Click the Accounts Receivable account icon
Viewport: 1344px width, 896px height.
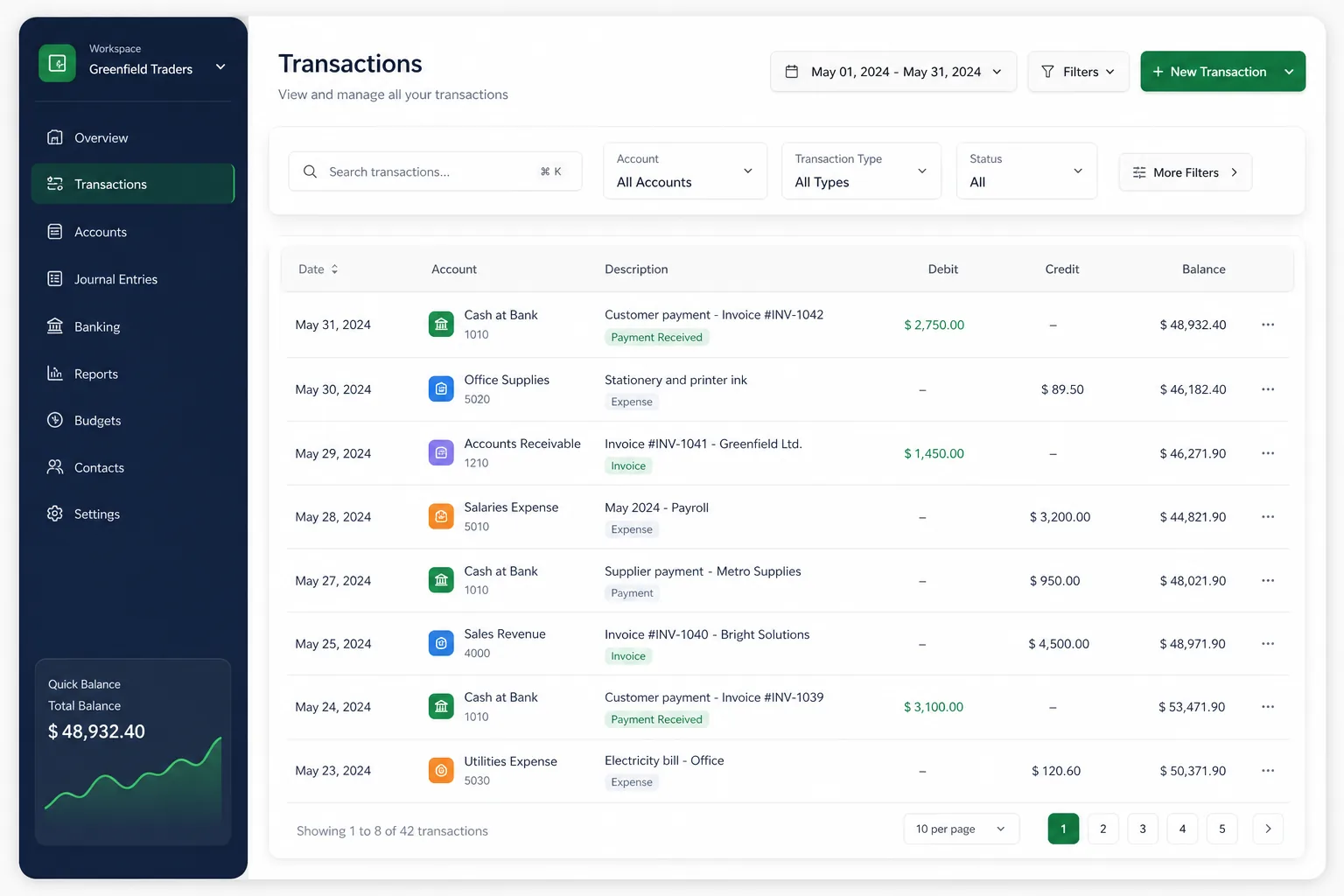click(441, 453)
